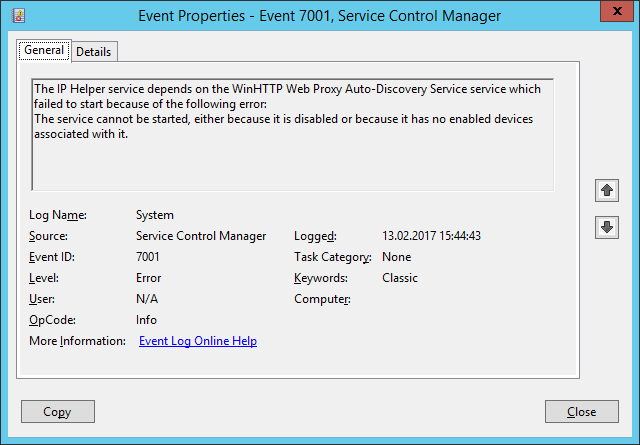Click the Event ID value 7001
The width and height of the screenshot is (640, 445).
coord(148,257)
